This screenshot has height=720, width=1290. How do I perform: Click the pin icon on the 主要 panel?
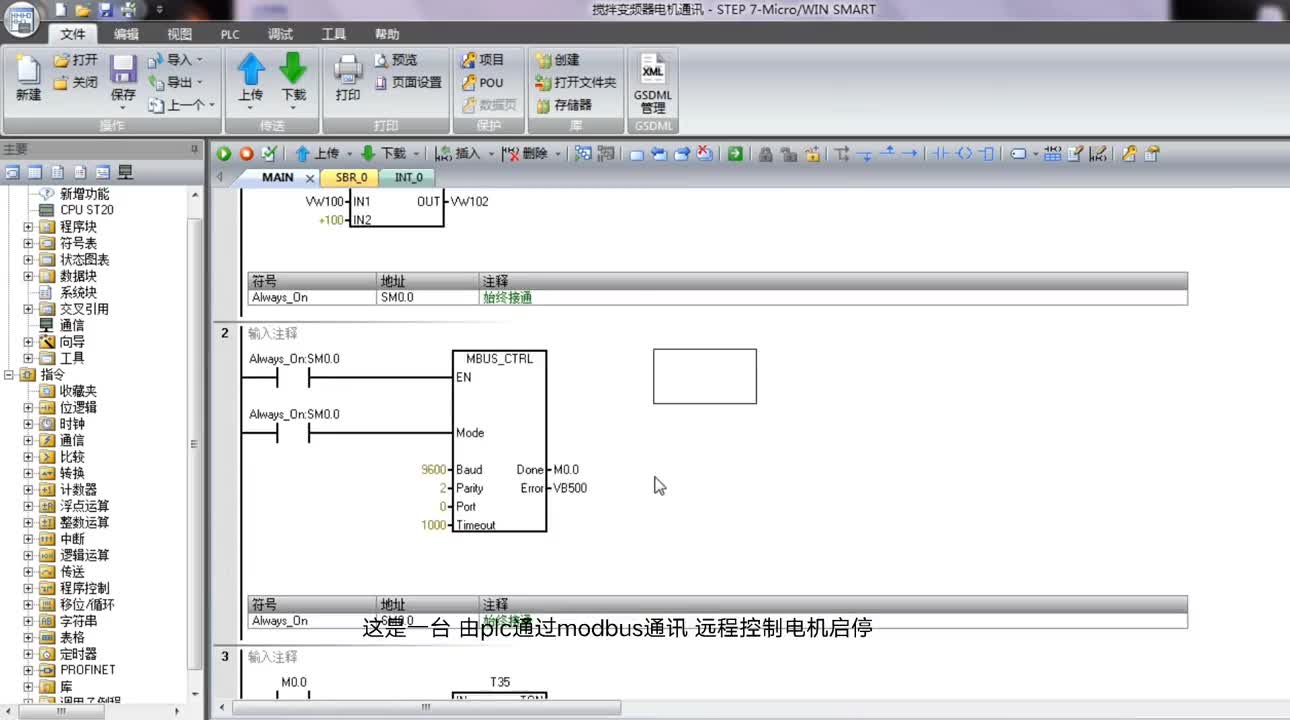[x=195, y=149]
